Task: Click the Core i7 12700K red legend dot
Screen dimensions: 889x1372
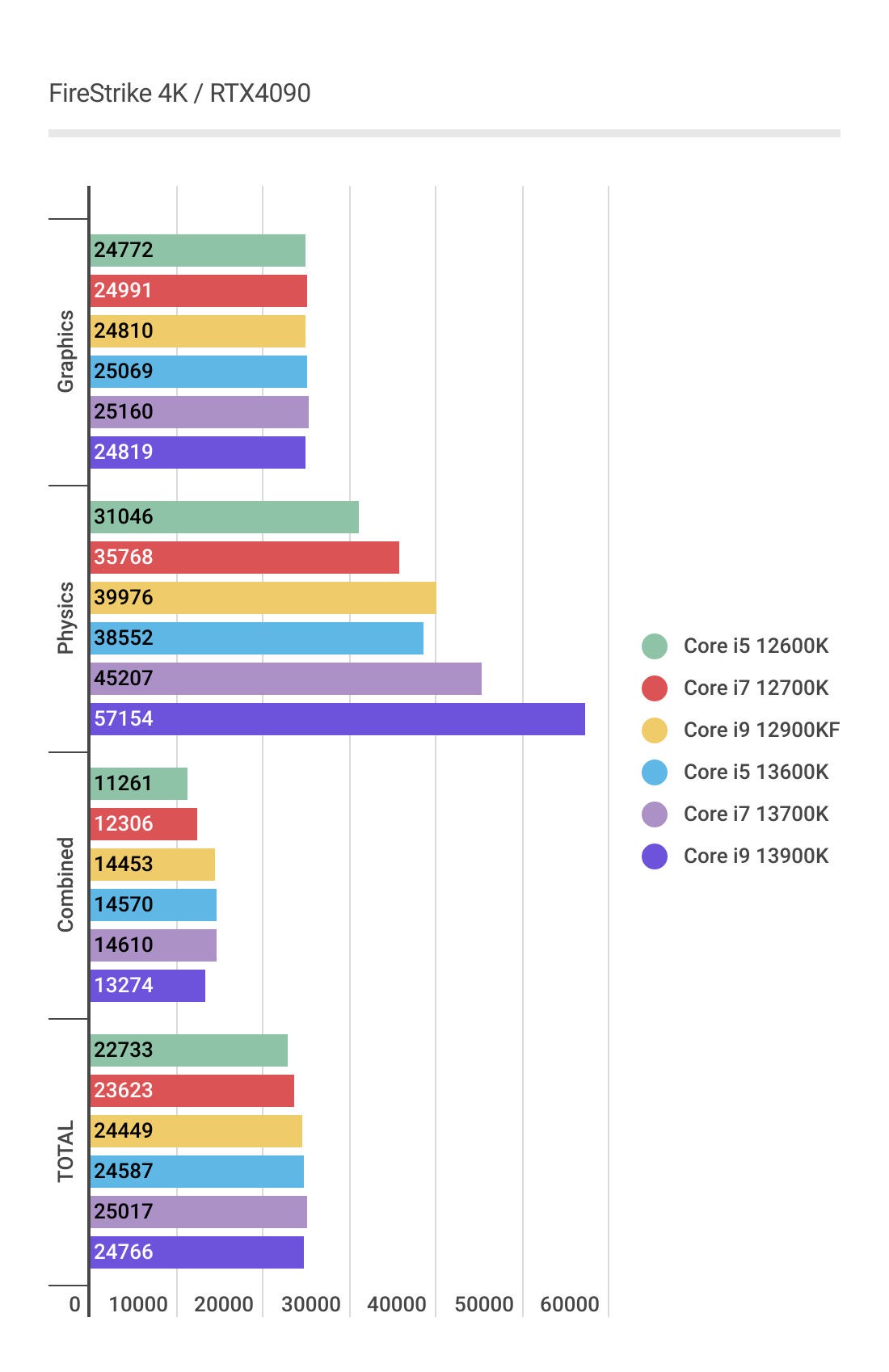Action: tap(655, 688)
